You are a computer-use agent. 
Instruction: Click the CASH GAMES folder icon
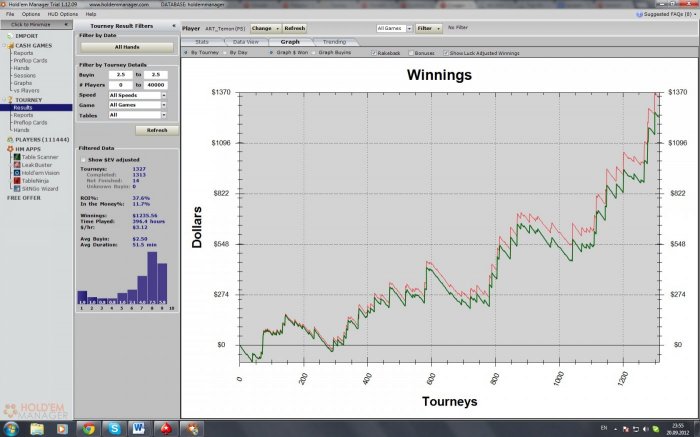click(10, 46)
